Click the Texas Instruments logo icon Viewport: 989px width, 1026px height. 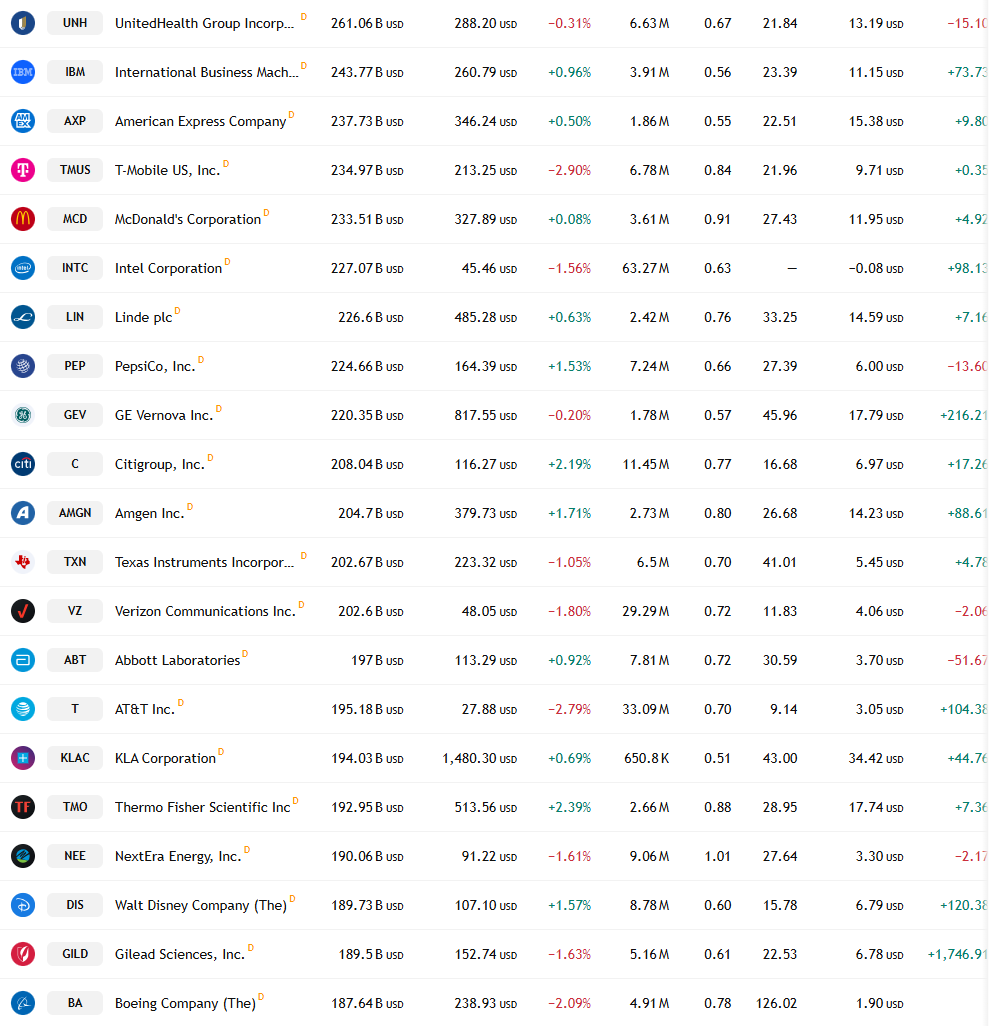click(23, 562)
